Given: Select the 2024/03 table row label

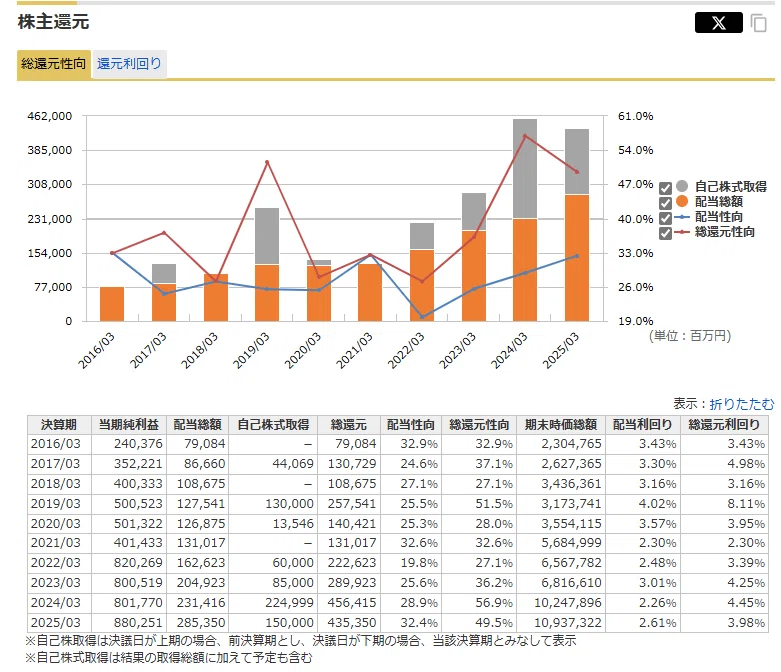Looking at the screenshot, I should tap(55, 603).
